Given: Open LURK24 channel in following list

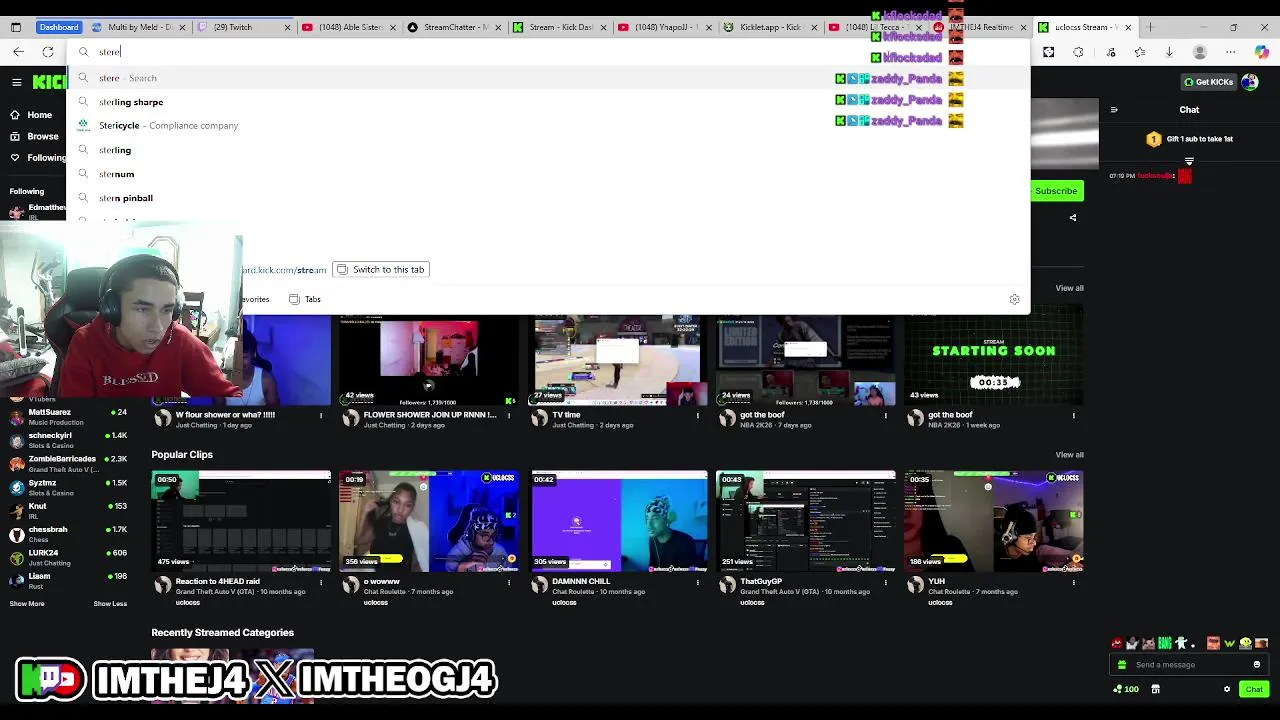Looking at the screenshot, I should tap(68, 557).
